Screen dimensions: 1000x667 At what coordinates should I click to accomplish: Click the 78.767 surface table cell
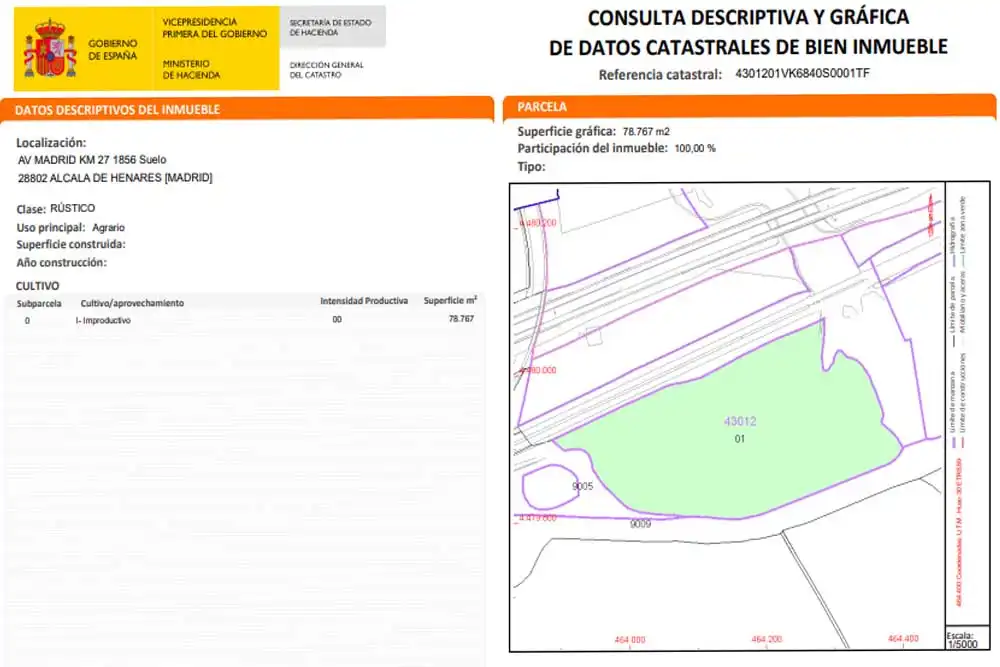point(461,319)
